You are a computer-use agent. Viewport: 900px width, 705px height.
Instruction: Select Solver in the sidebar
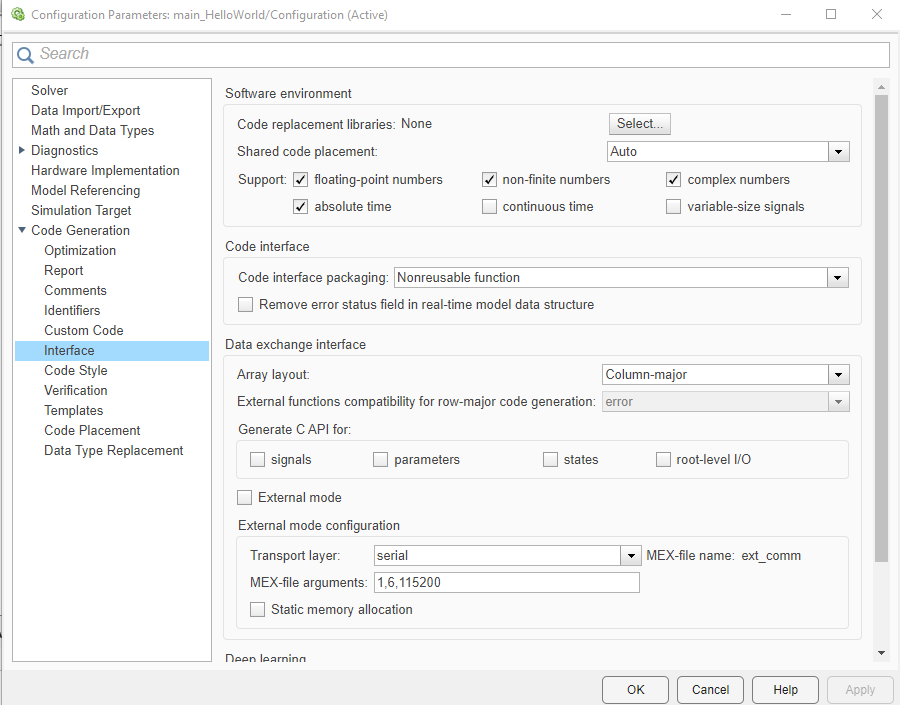pos(49,90)
